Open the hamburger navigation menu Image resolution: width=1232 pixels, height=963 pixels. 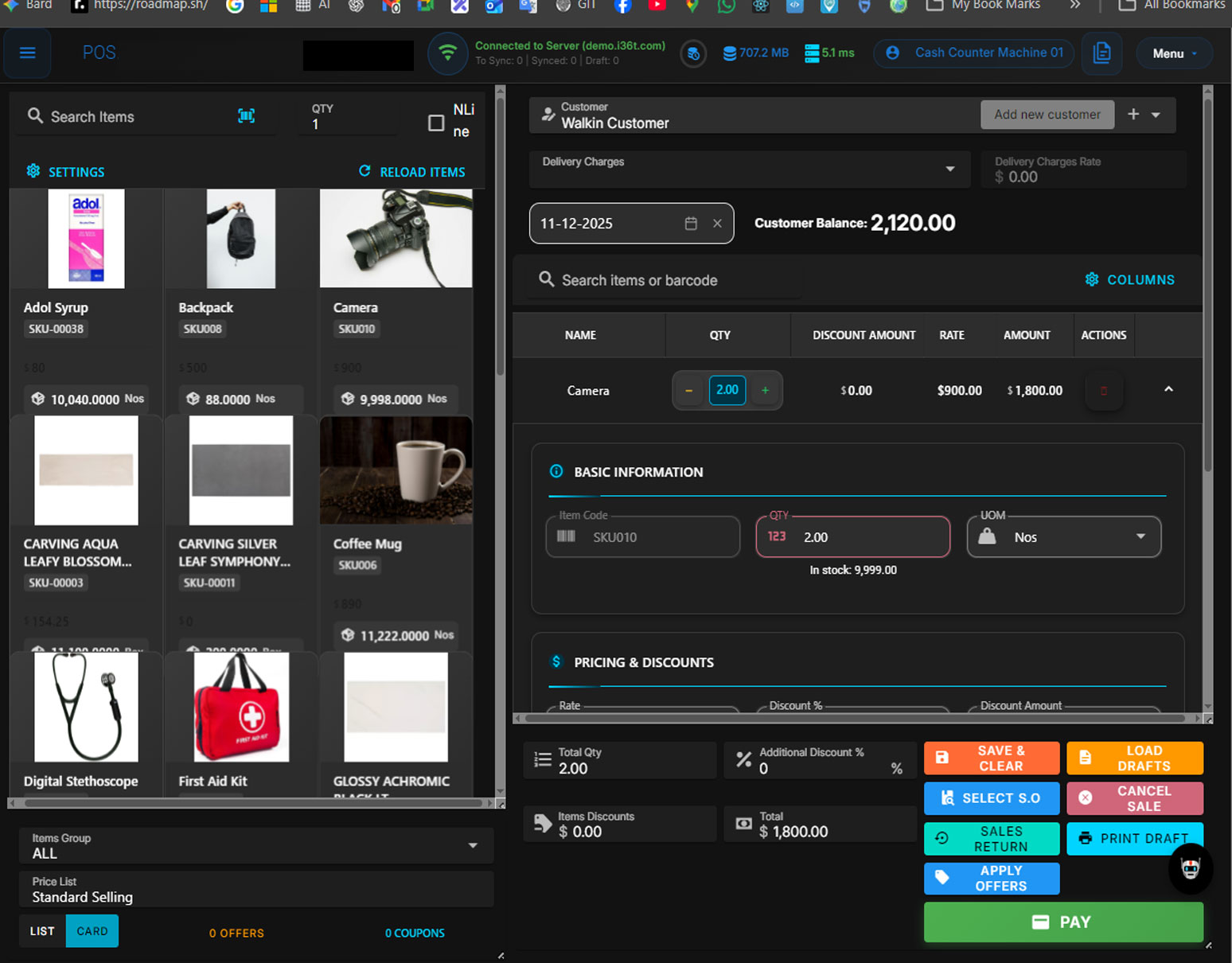click(28, 53)
